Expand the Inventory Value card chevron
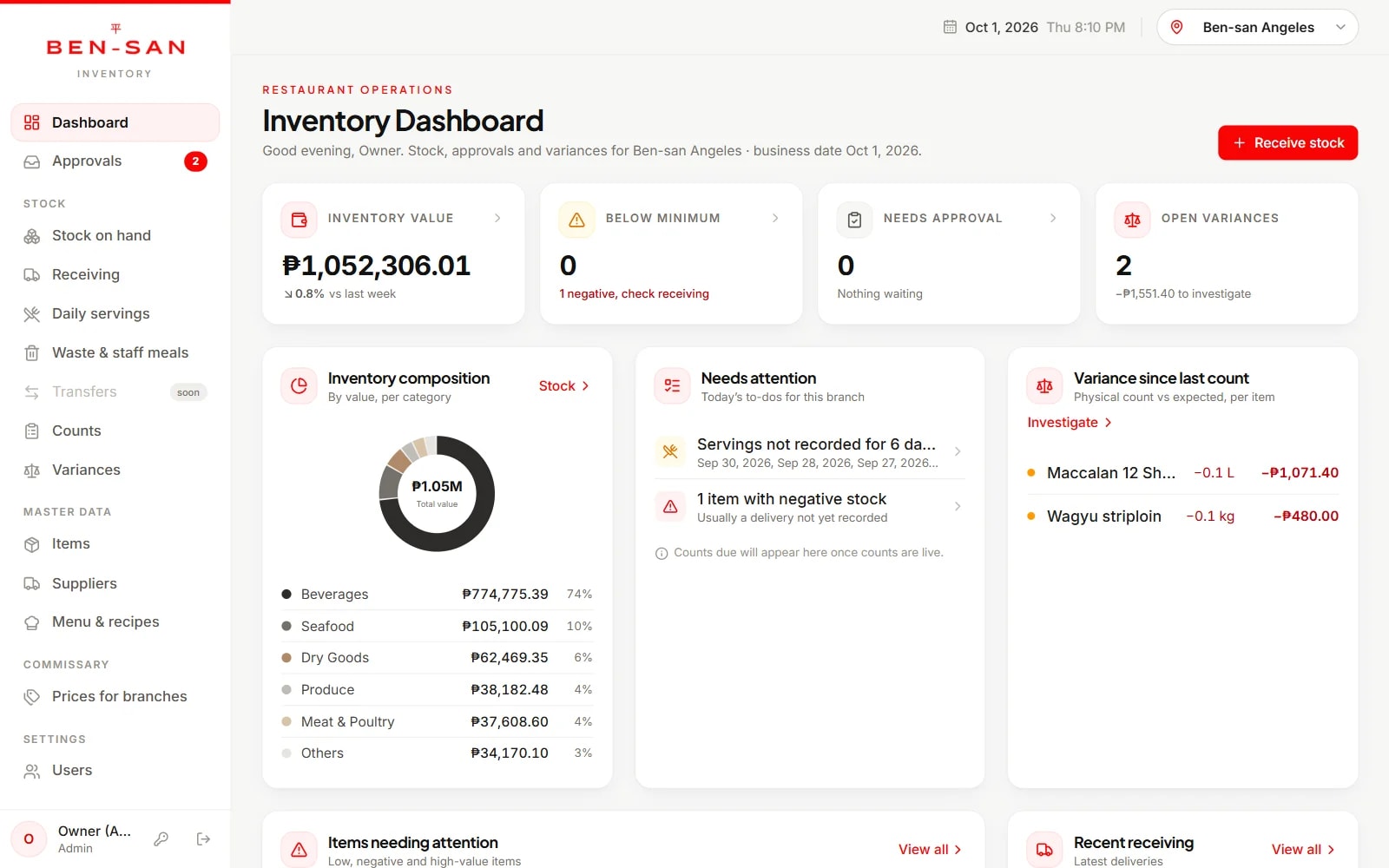1389x868 pixels. [x=497, y=218]
